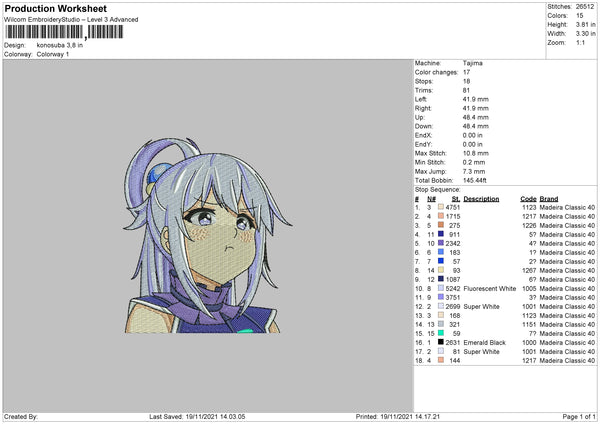Pick the beige swatch in stop row 13
The height and width of the screenshot is (424, 600).
(441, 315)
